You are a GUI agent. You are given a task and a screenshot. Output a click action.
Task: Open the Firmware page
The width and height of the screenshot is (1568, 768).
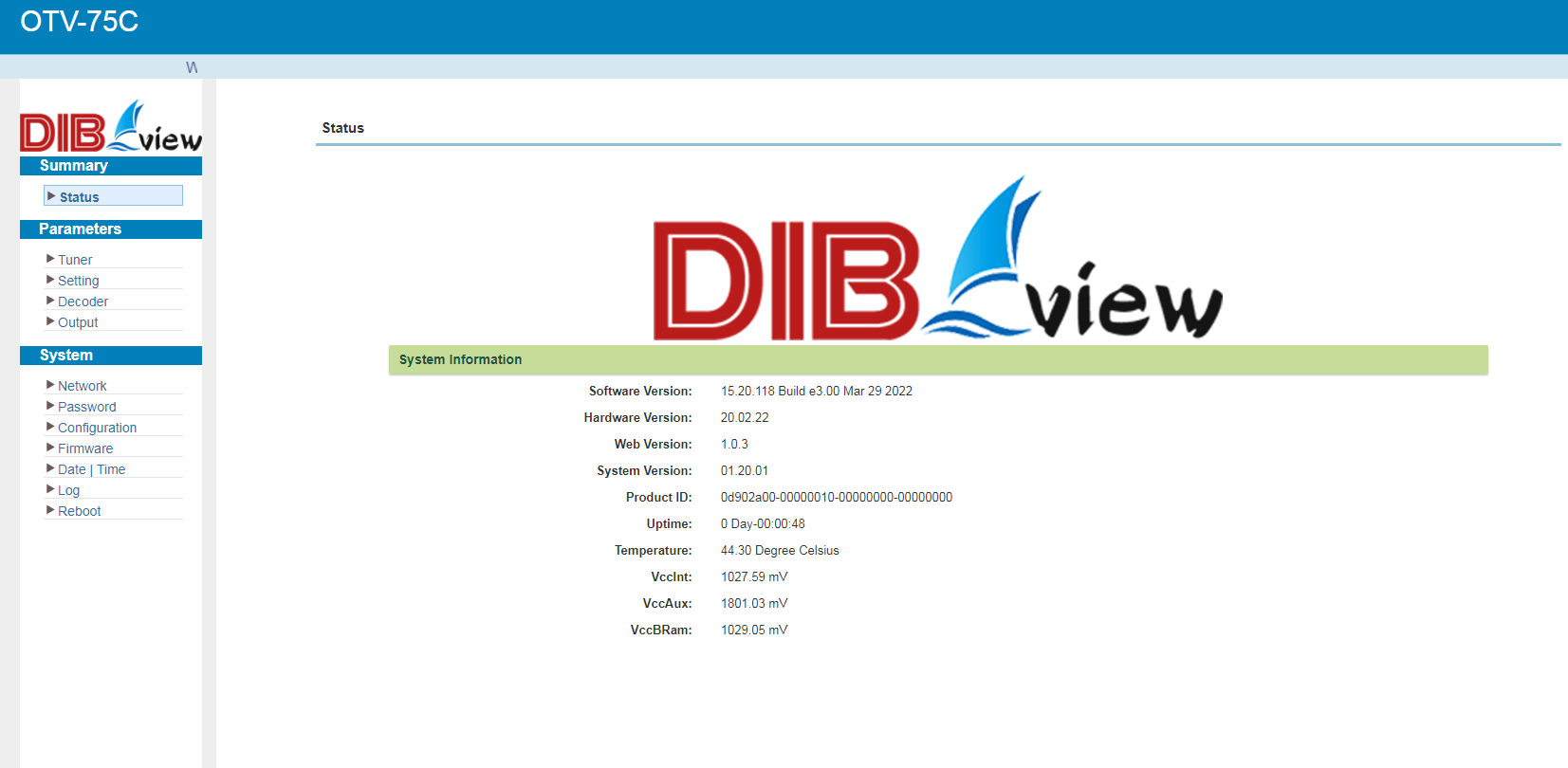(85, 448)
